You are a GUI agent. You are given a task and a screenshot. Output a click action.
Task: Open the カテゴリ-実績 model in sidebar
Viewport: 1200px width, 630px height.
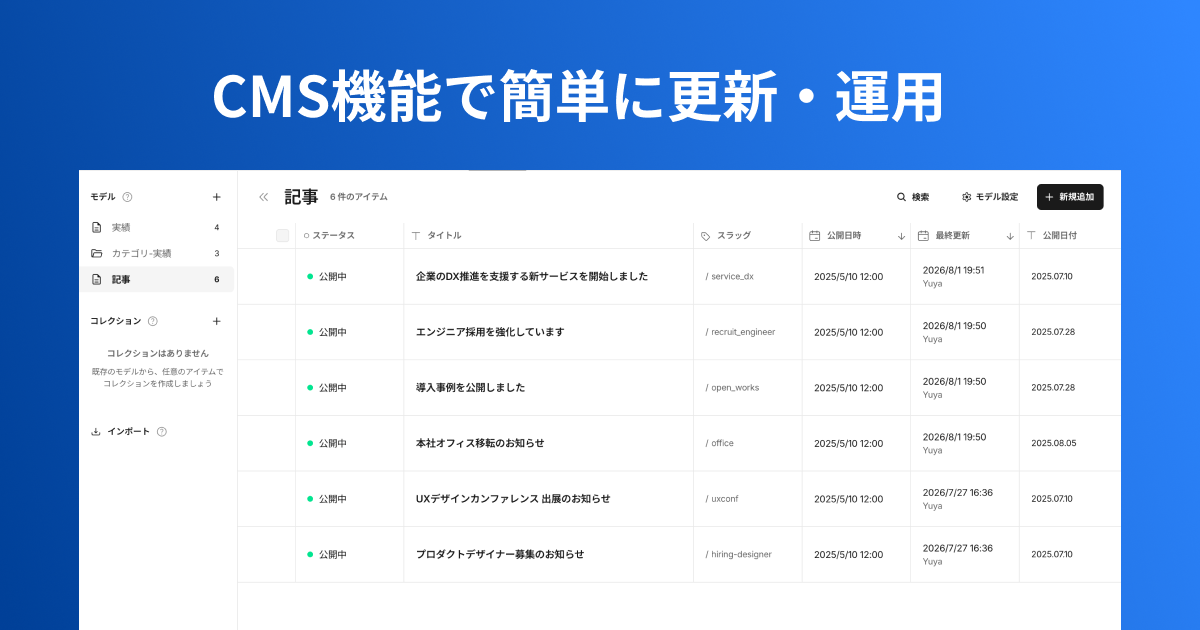[158, 253]
